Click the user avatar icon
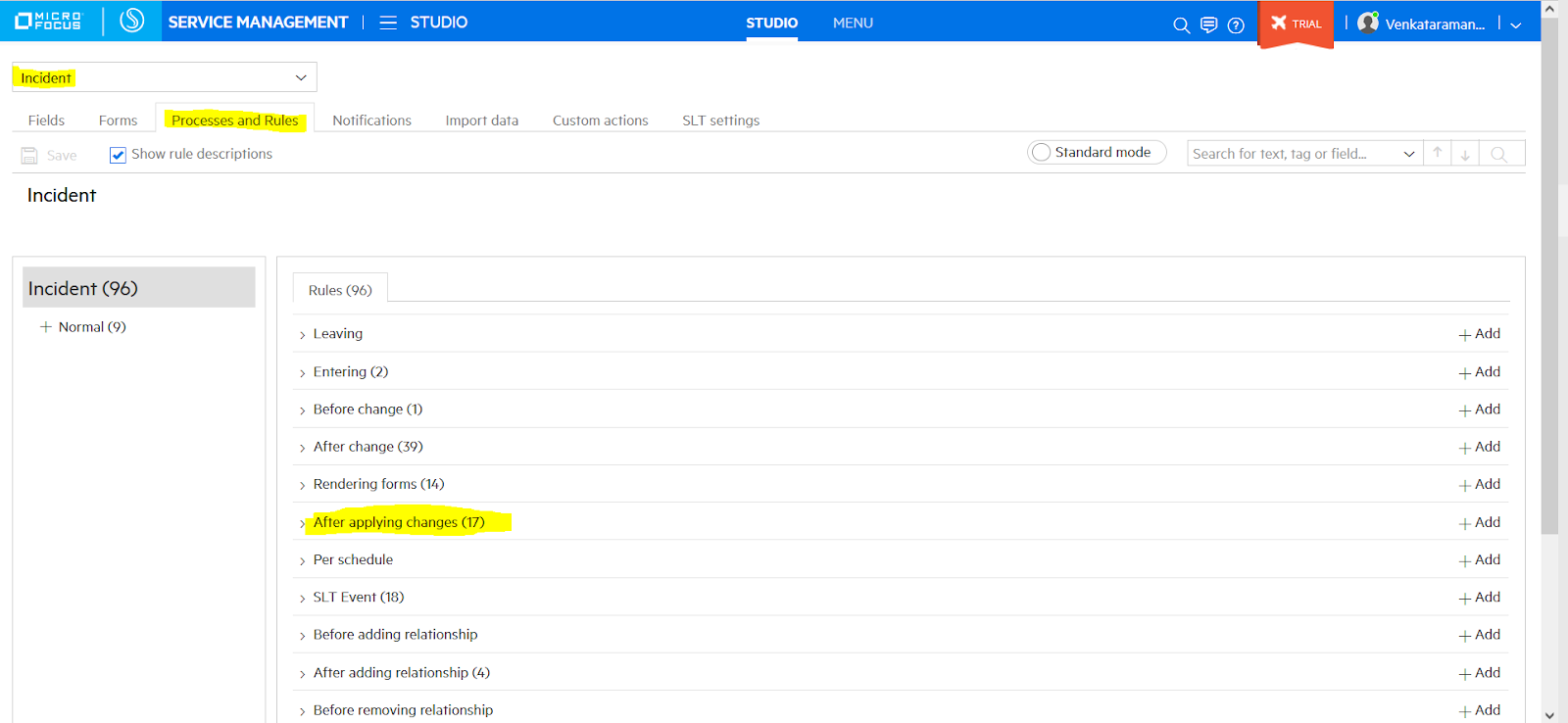Viewport: 1568px width, 723px height. coord(1368,23)
